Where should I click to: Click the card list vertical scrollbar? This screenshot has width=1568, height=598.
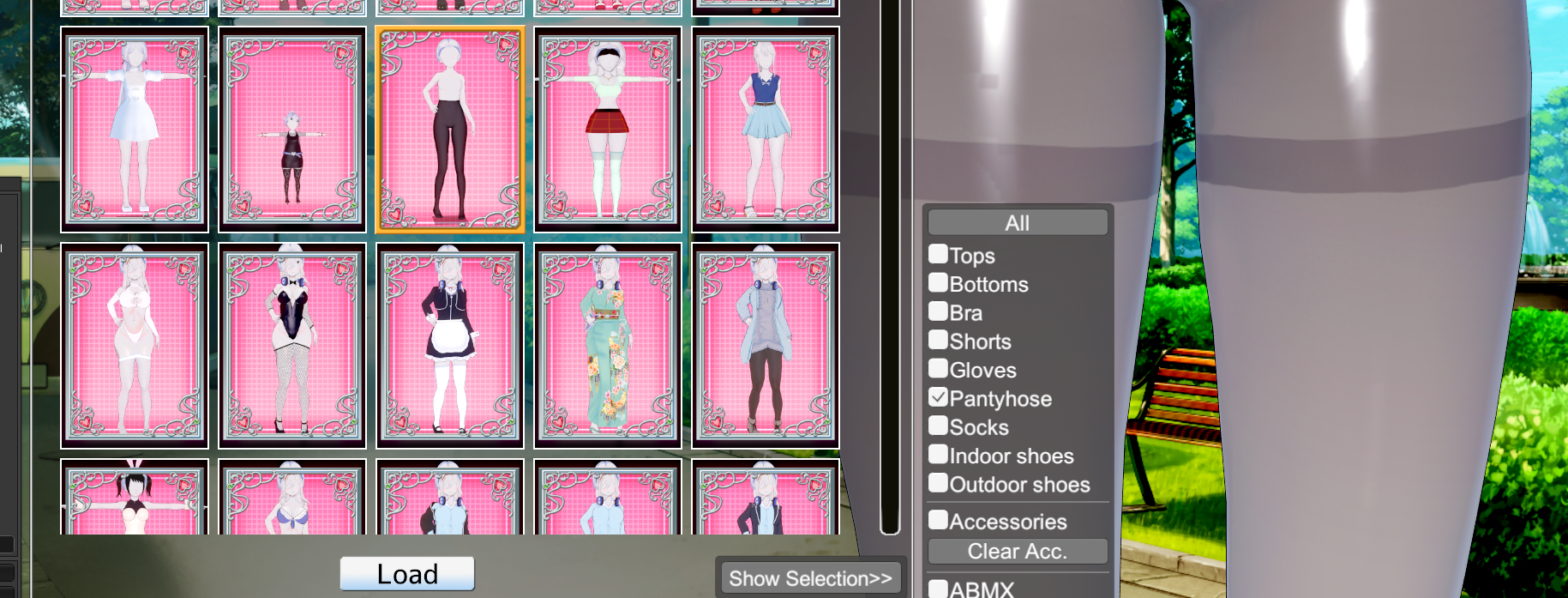pyautogui.click(x=890, y=257)
